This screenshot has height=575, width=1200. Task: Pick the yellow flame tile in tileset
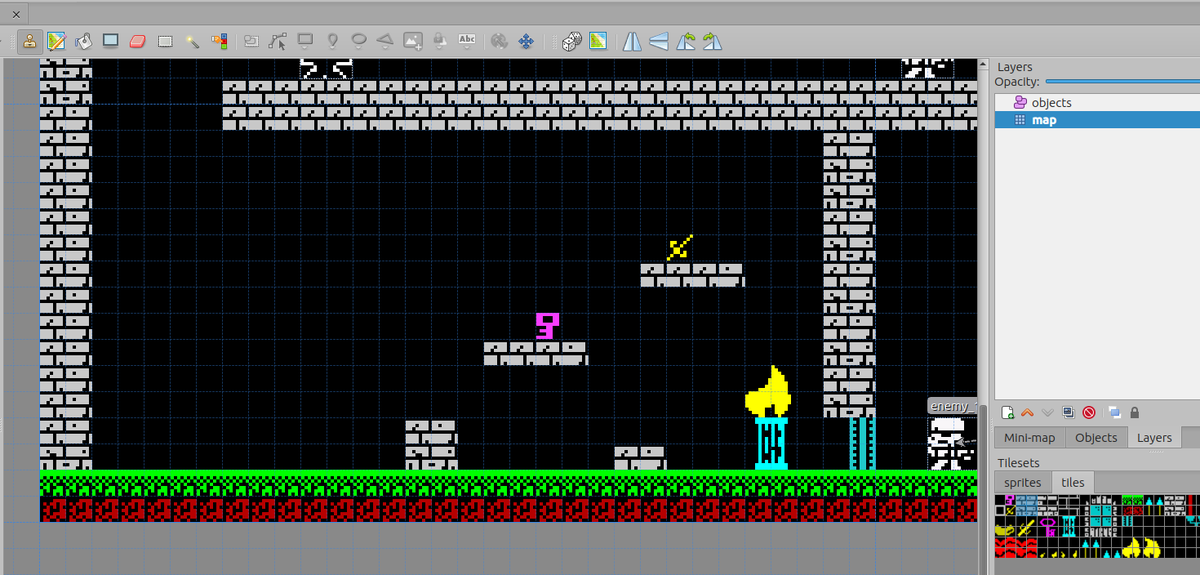coord(1132,548)
